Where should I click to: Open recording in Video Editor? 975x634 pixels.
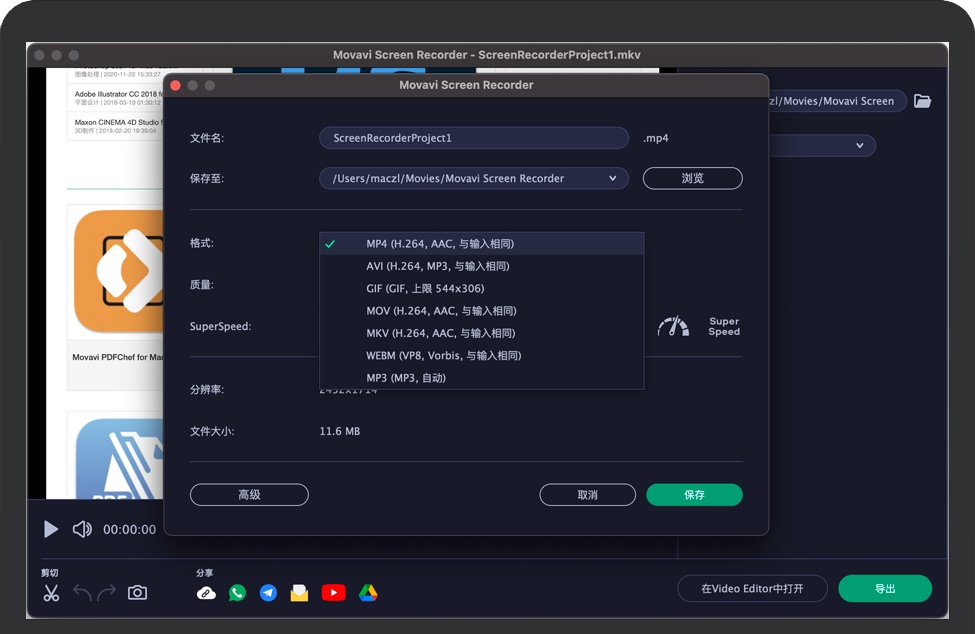pos(752,588)
